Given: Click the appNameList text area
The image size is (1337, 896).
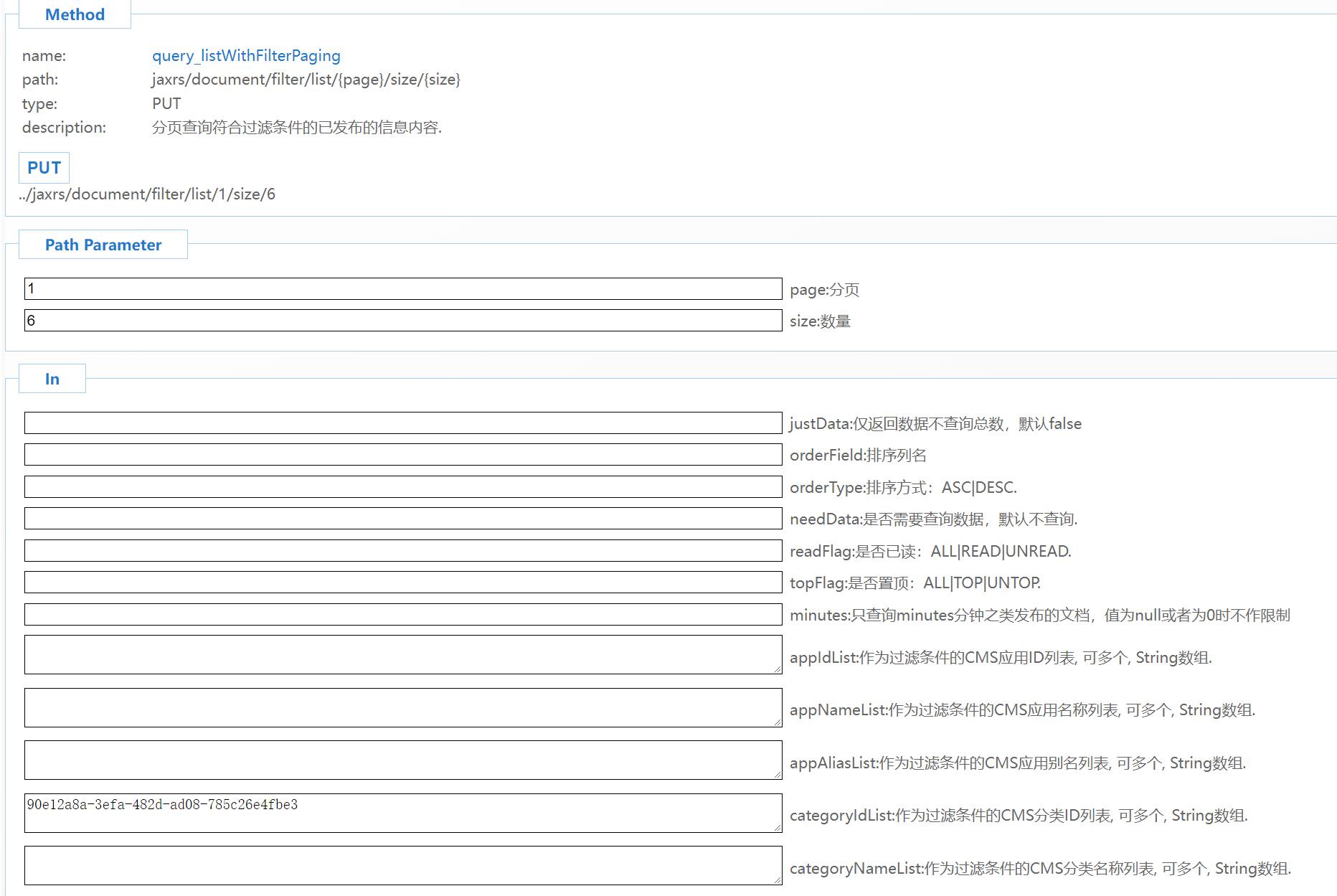Looking at the screenshot, I should [x=403, y=707].
